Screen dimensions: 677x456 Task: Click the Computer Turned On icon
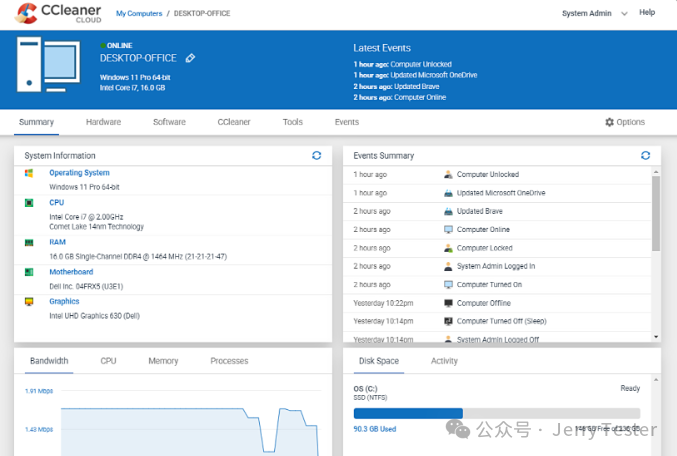(x=448, y=285)
